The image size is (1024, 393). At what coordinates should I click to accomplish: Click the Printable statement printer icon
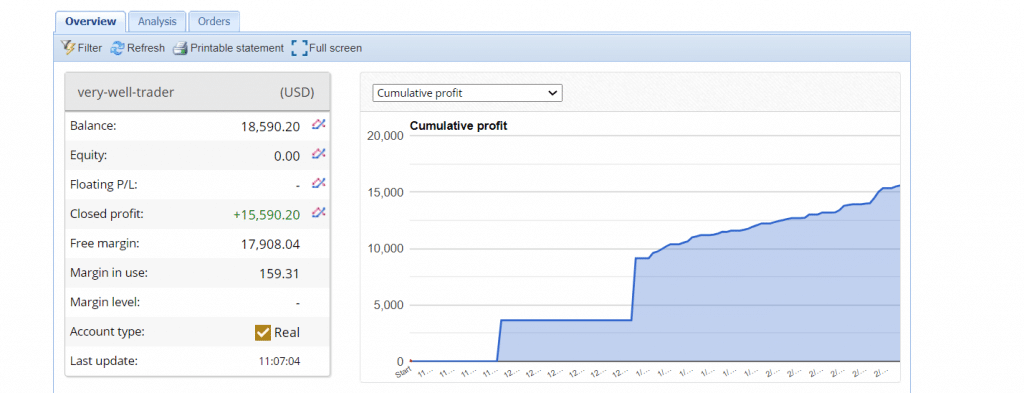tap(180, 48)
